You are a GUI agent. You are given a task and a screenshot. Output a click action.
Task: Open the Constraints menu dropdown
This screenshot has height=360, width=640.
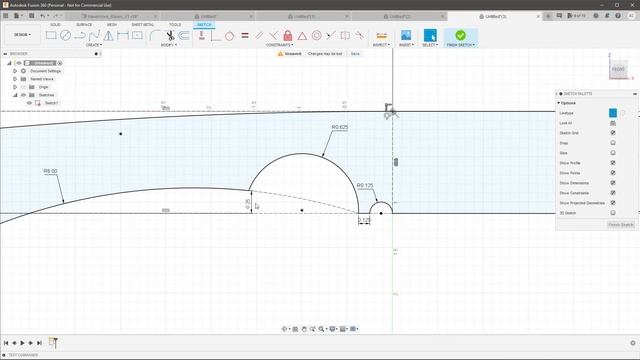(x=280, y=44)
